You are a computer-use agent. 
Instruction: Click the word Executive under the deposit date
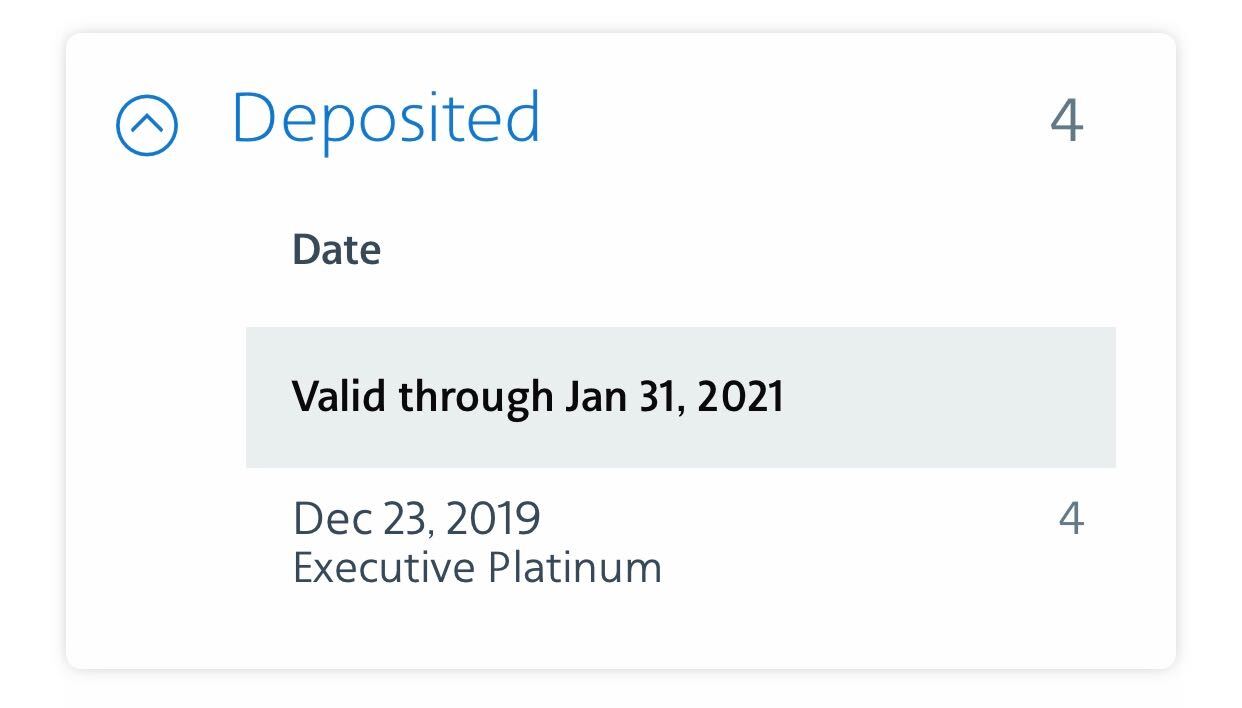[x=384, y=568]
